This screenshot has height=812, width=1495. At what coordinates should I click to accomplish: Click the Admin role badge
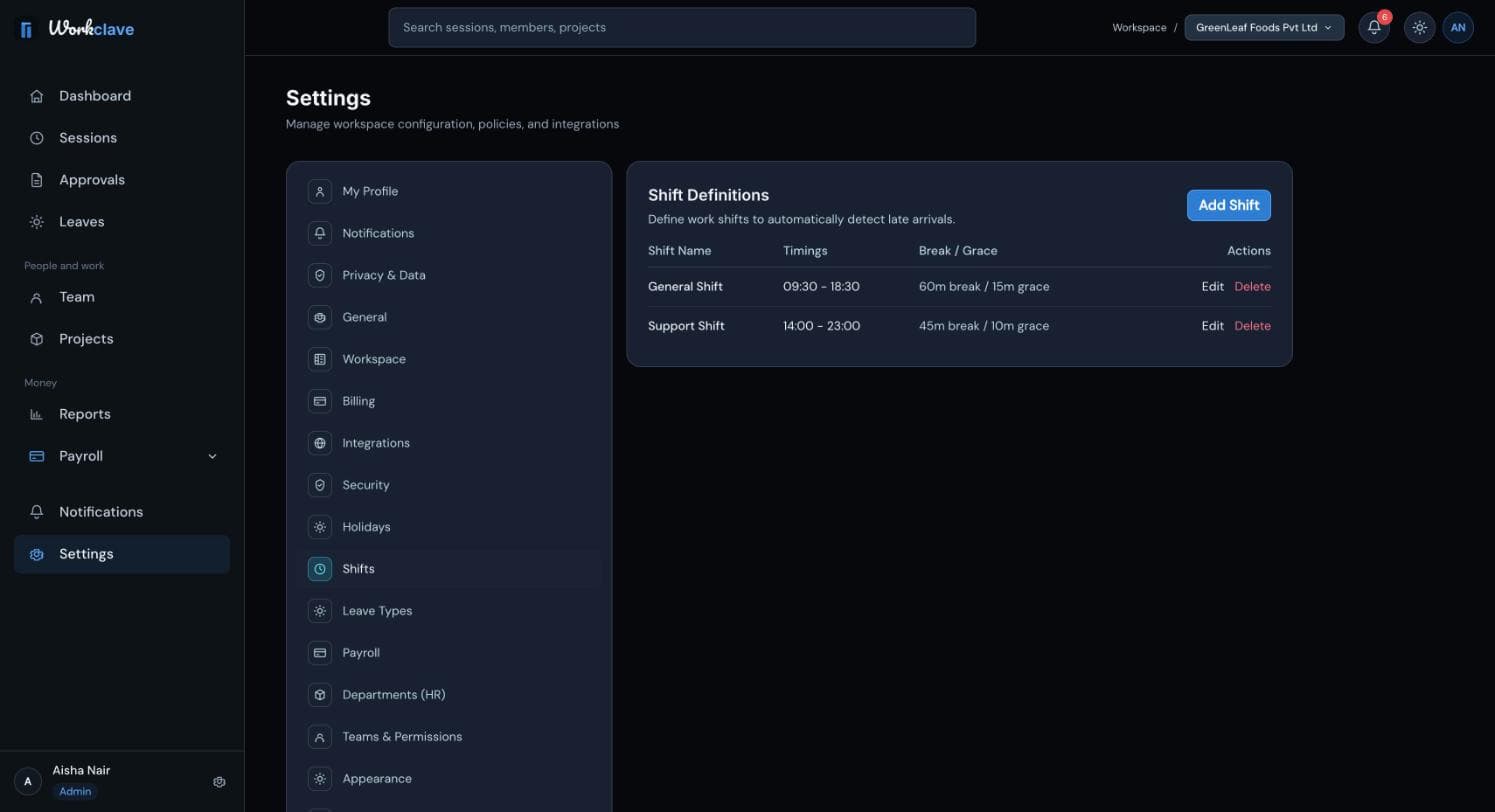[x=75, y=791]
